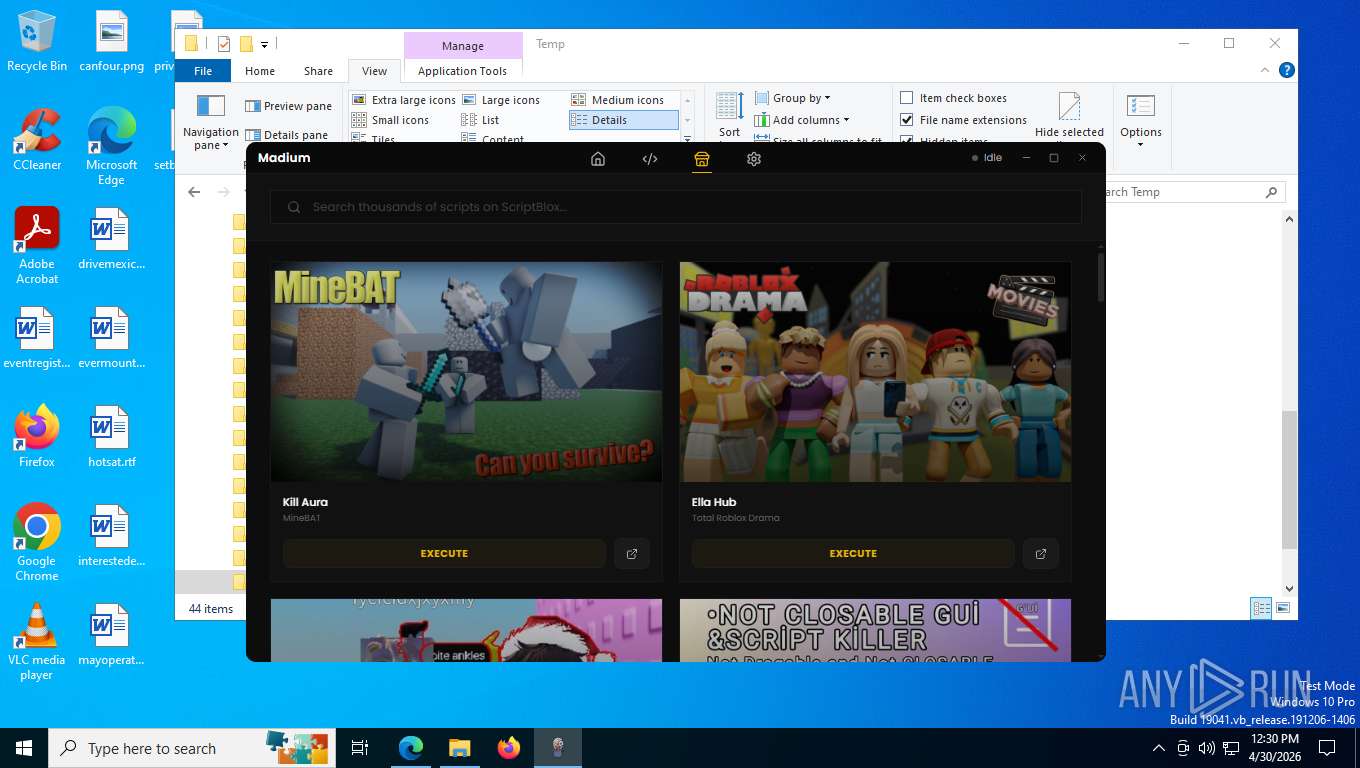Open Google Chrome desktop shortcut
This screenshot has height=768, width=1360.
[37, 542]
